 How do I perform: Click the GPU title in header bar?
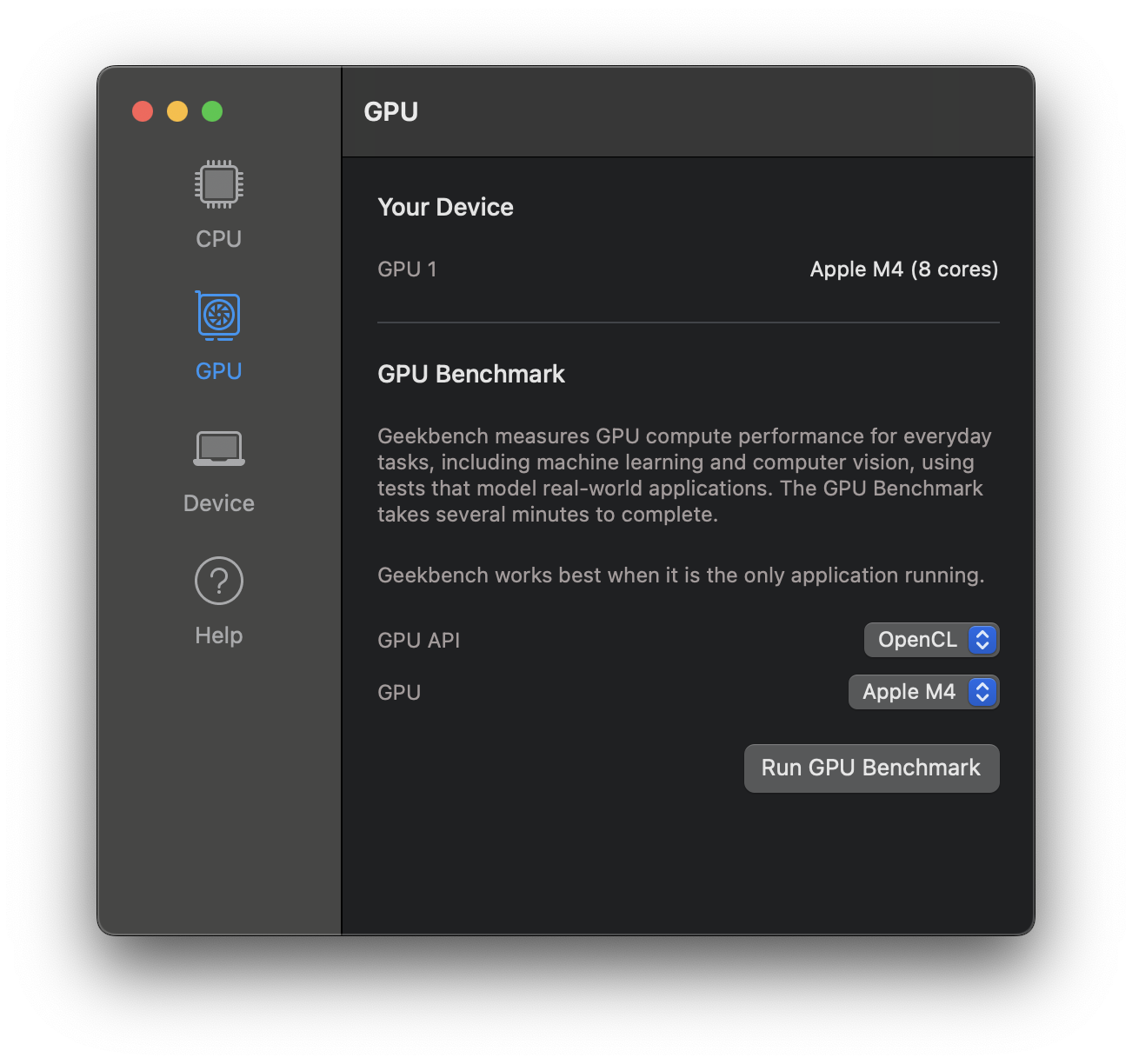coord(390,111)
